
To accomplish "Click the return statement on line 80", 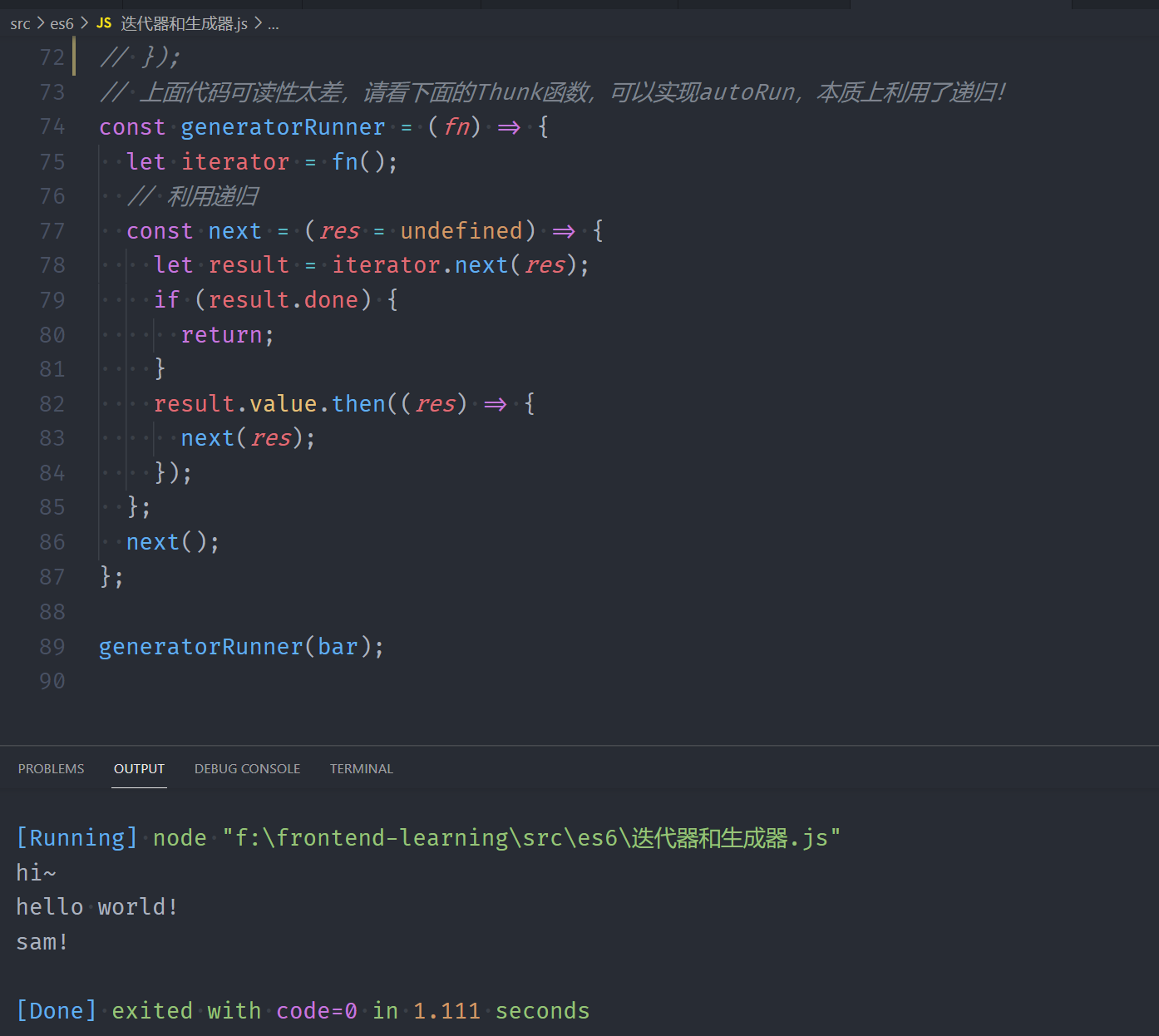I will tap(221, 334).
